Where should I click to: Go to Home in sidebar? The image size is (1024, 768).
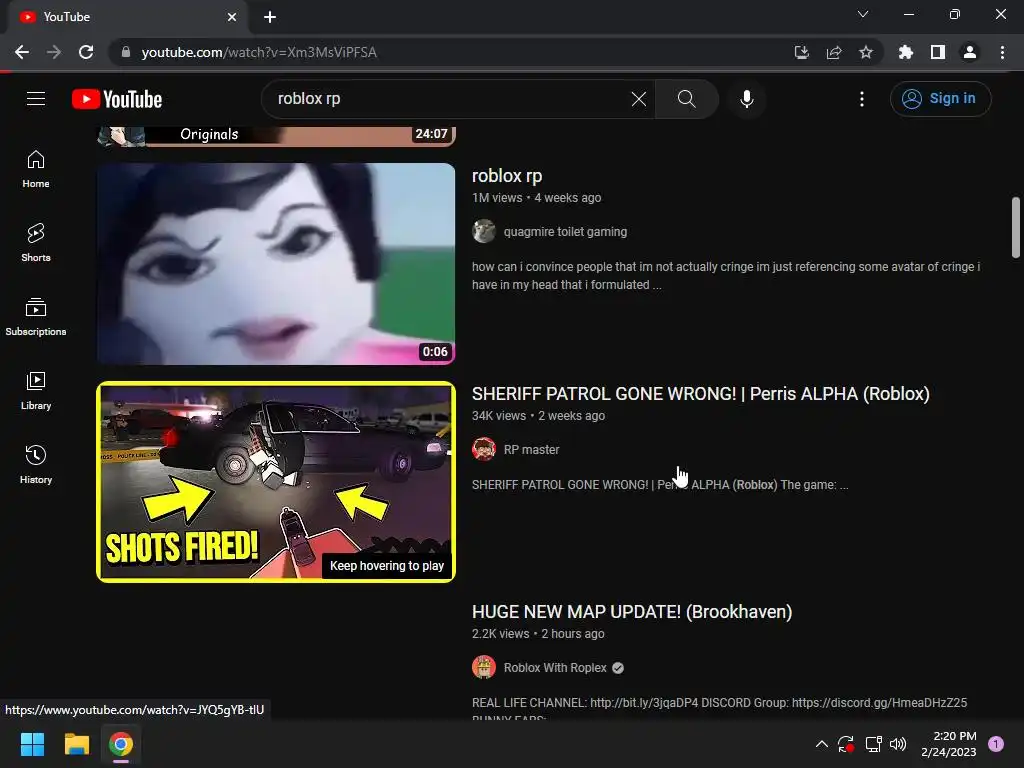coord(36,169)
